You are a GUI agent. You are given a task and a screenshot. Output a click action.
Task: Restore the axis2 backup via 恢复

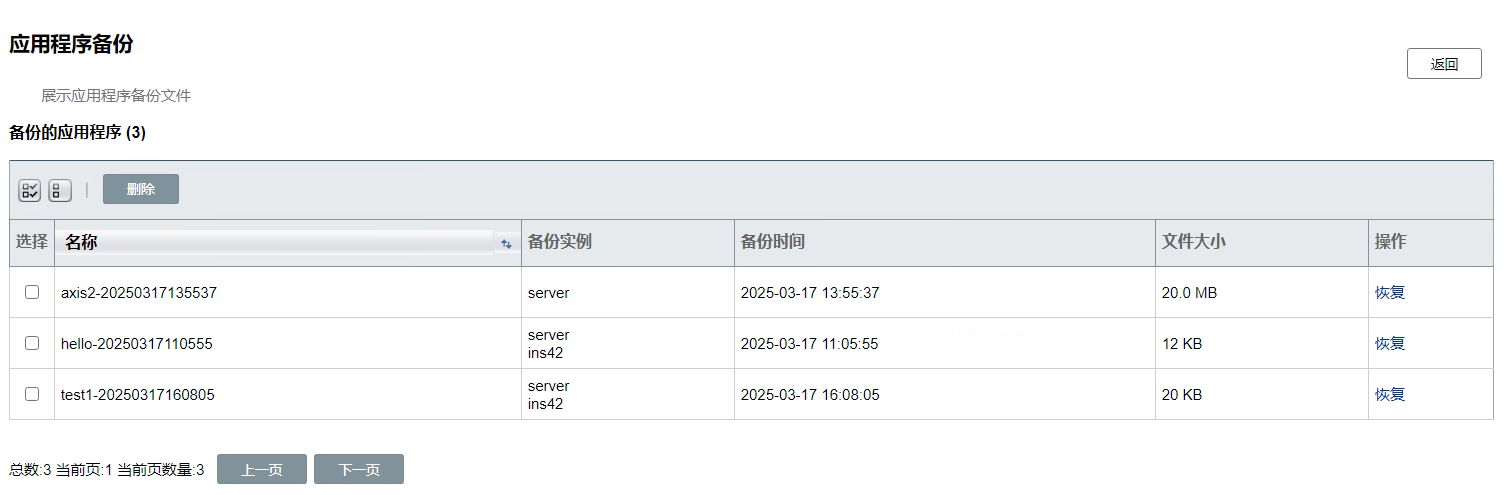(x=1389, y=293)
